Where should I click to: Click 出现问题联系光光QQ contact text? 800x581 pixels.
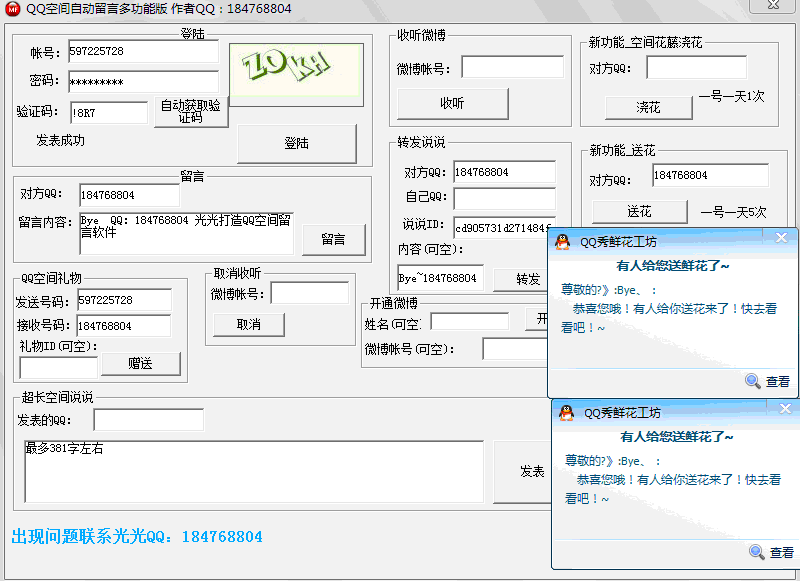(137, 537)
